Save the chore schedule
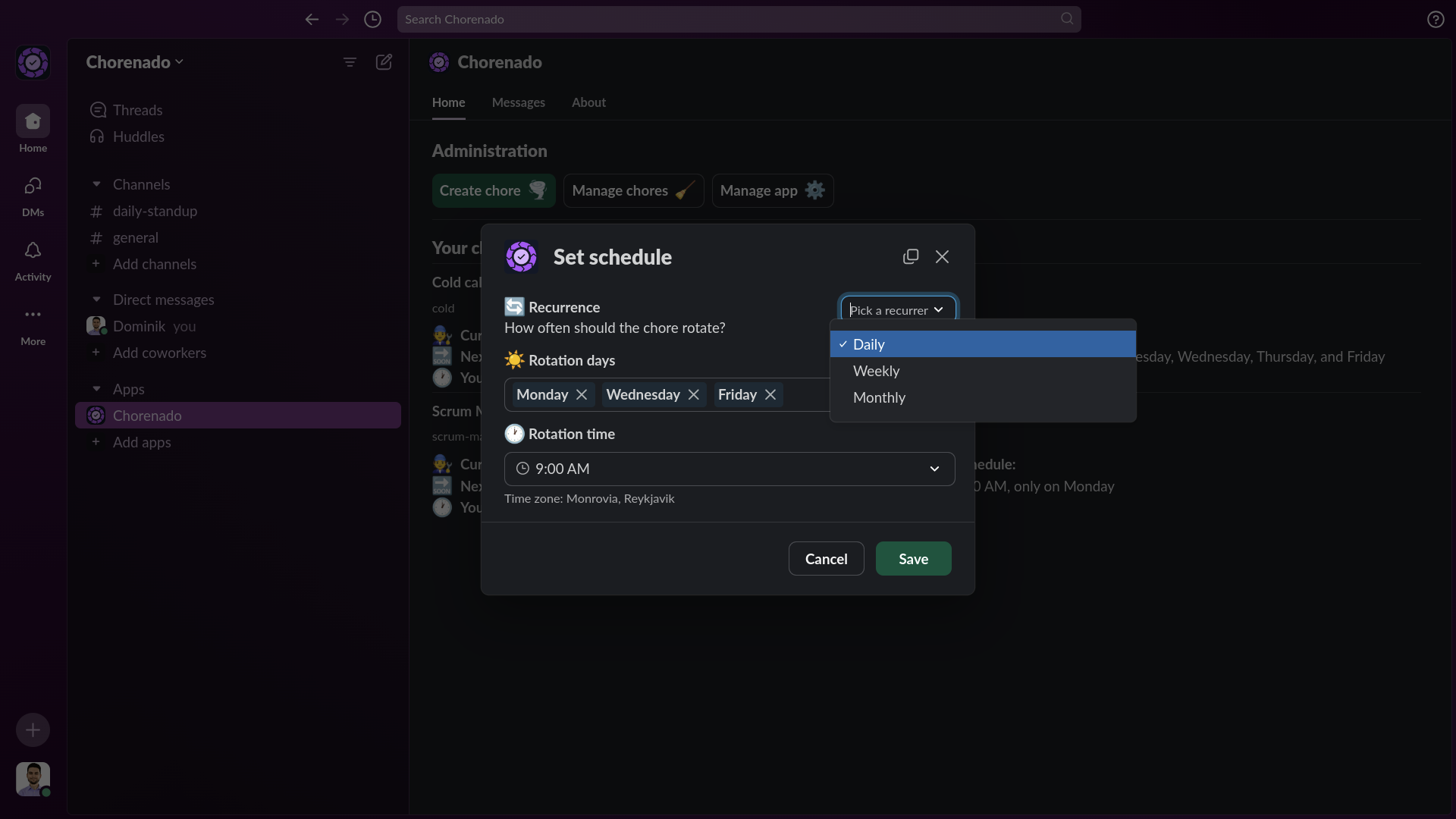This screenshot has width=1456, height=819. coord(913,559)
